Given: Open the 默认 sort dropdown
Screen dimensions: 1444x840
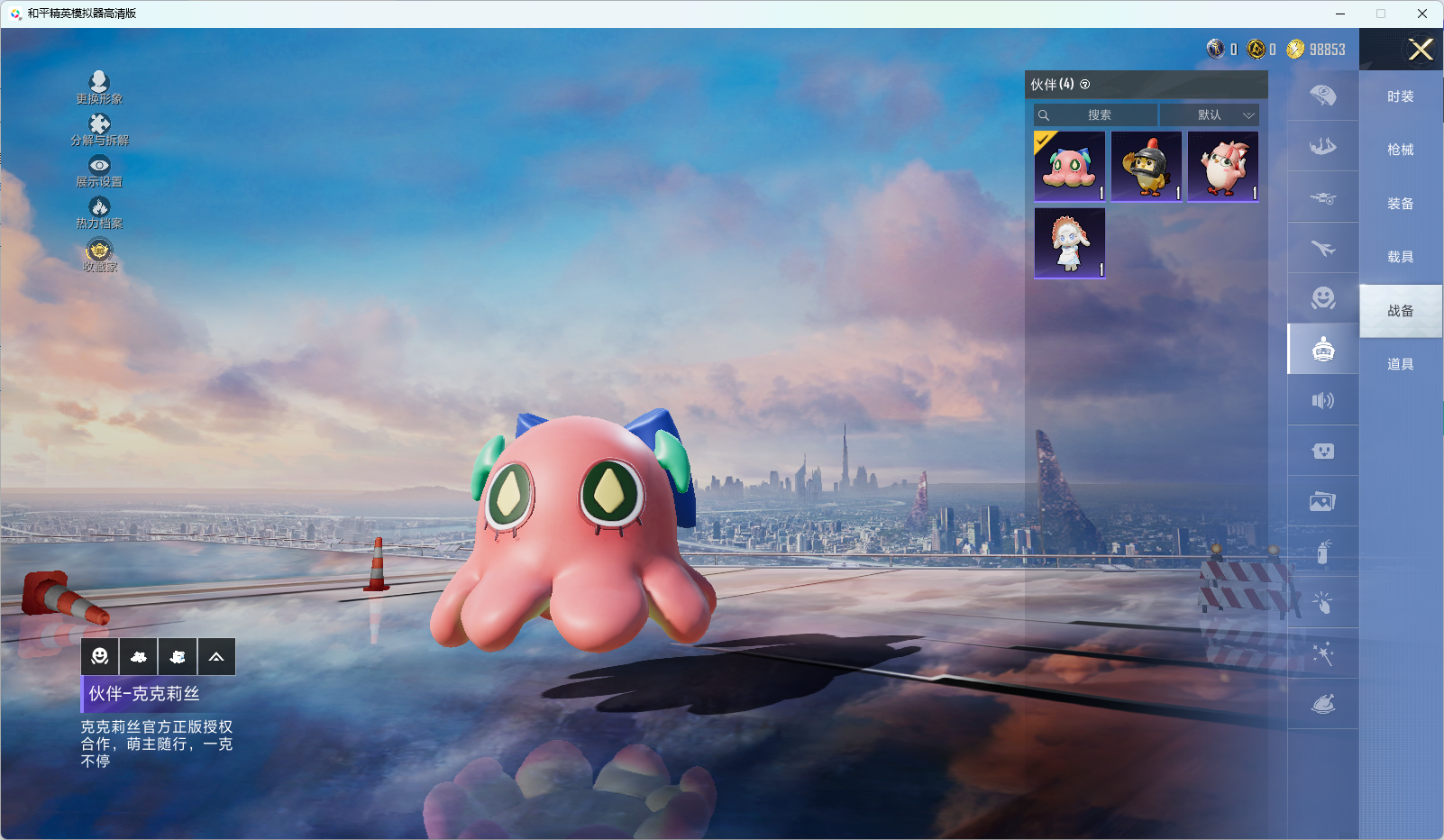Looking at the screenshot, I should pos(1209,115).
